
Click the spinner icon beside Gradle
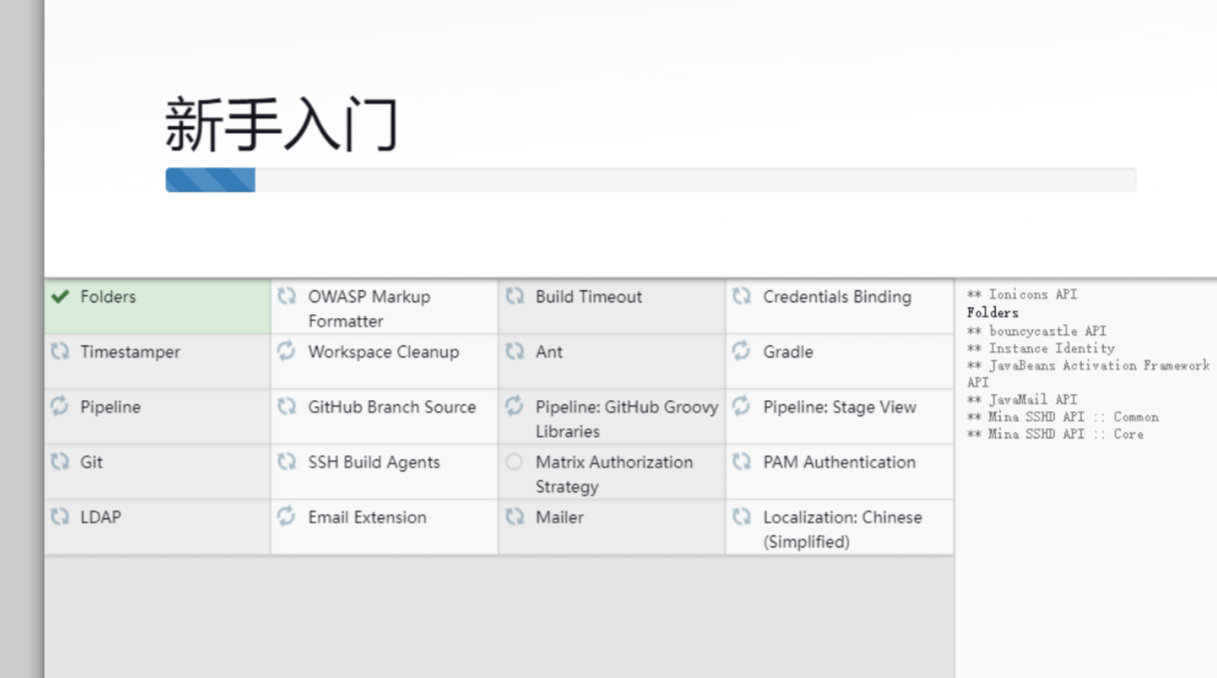pyautogui.click(x=741, y=351)
